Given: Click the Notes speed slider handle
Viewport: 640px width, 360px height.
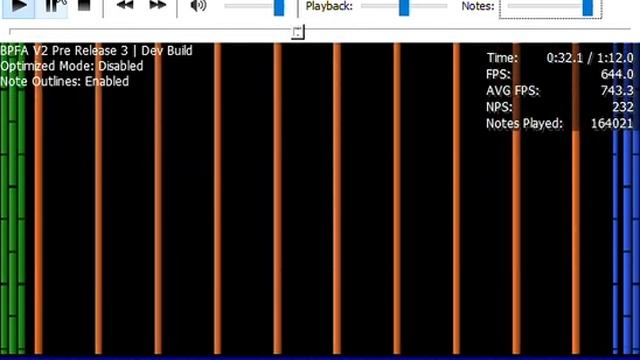Looking at the screenshot, I should (x=588, y=7).
